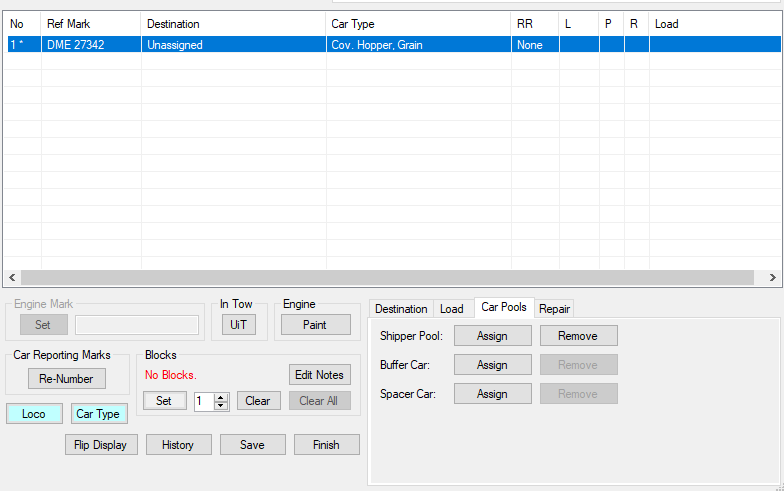Viewport: 784px width, 491px height.
Task: Click Flip Display button
Action: pos(101,445)
